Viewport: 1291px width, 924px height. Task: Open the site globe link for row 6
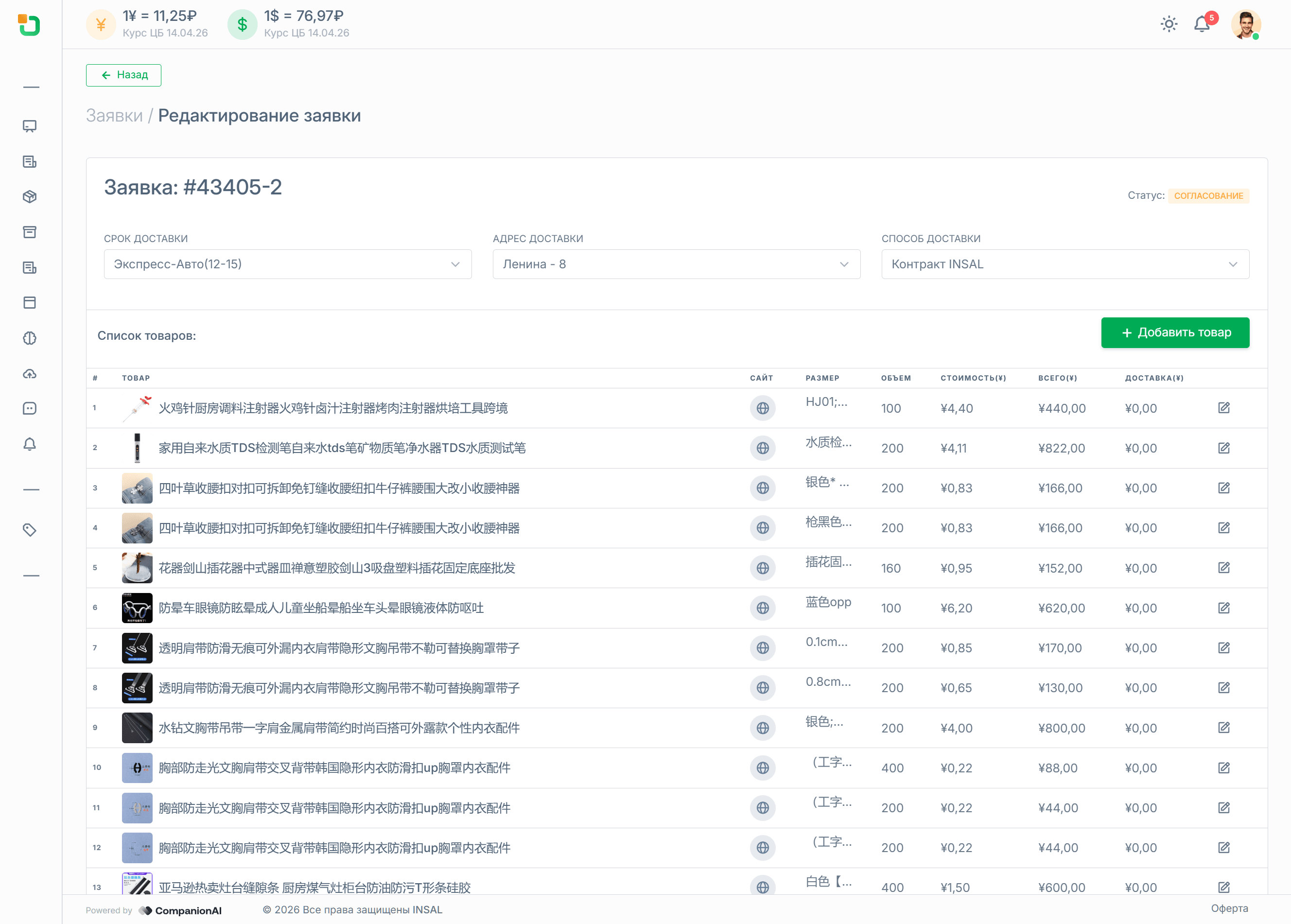click(763, 608)
